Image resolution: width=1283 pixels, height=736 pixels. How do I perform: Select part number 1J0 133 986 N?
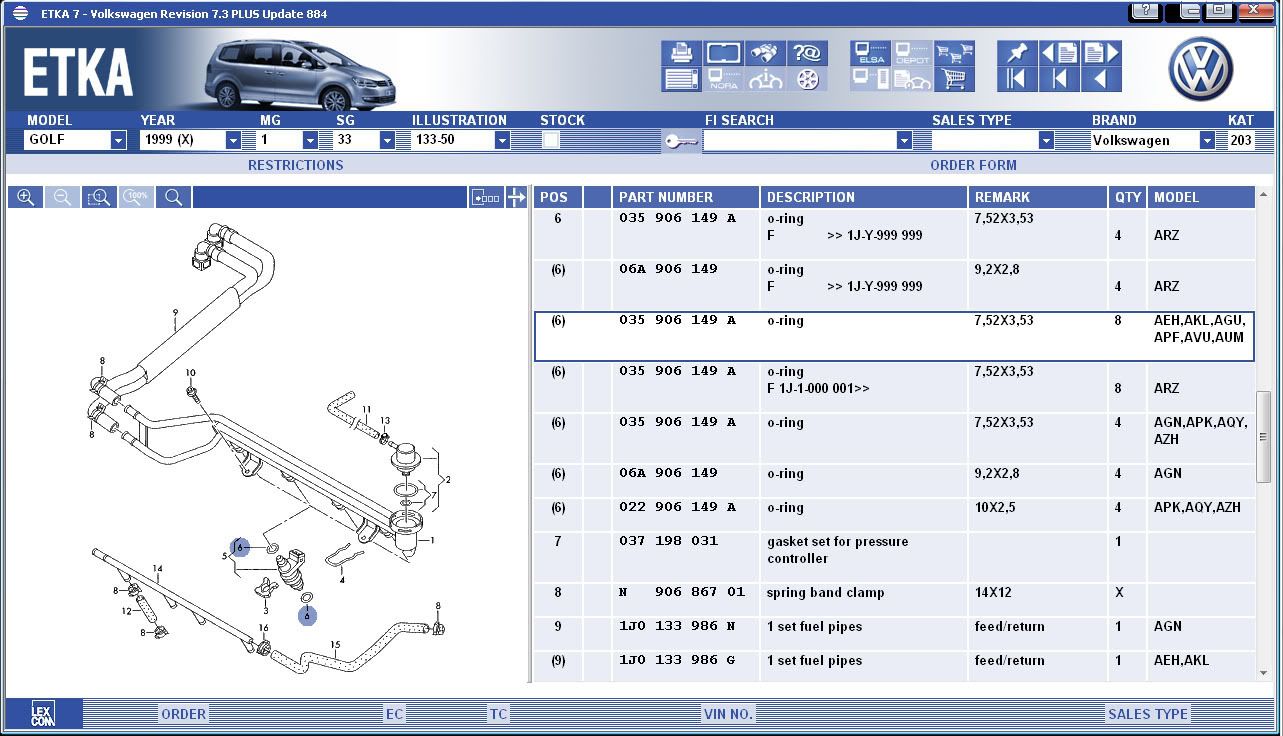677,626
